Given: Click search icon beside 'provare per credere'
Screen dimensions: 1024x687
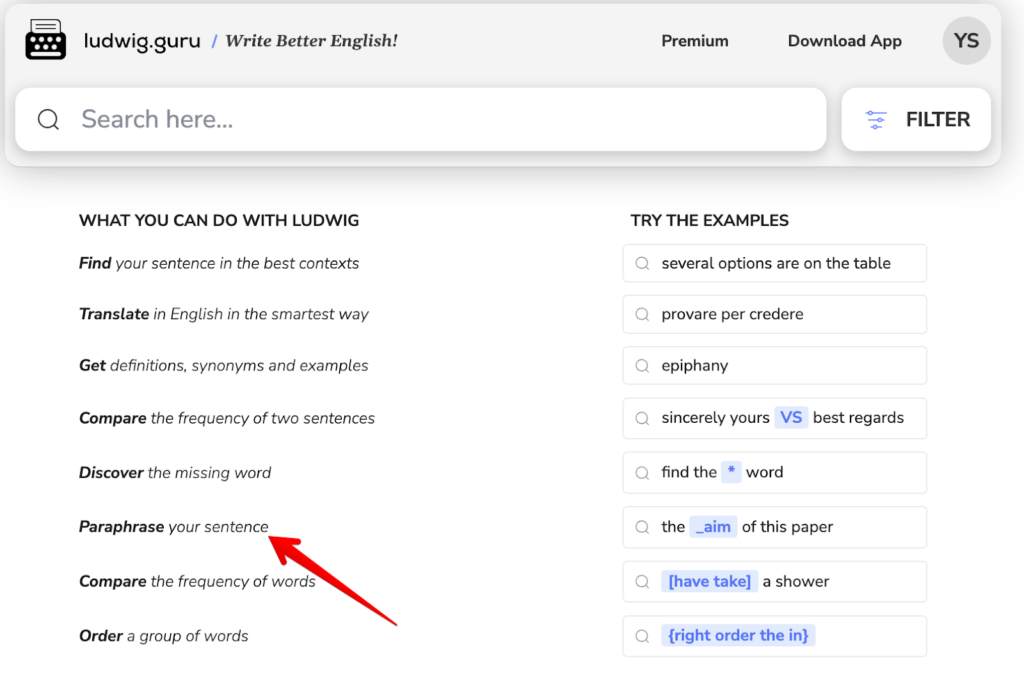Looking at the screenshot, I should pos(643,314).
